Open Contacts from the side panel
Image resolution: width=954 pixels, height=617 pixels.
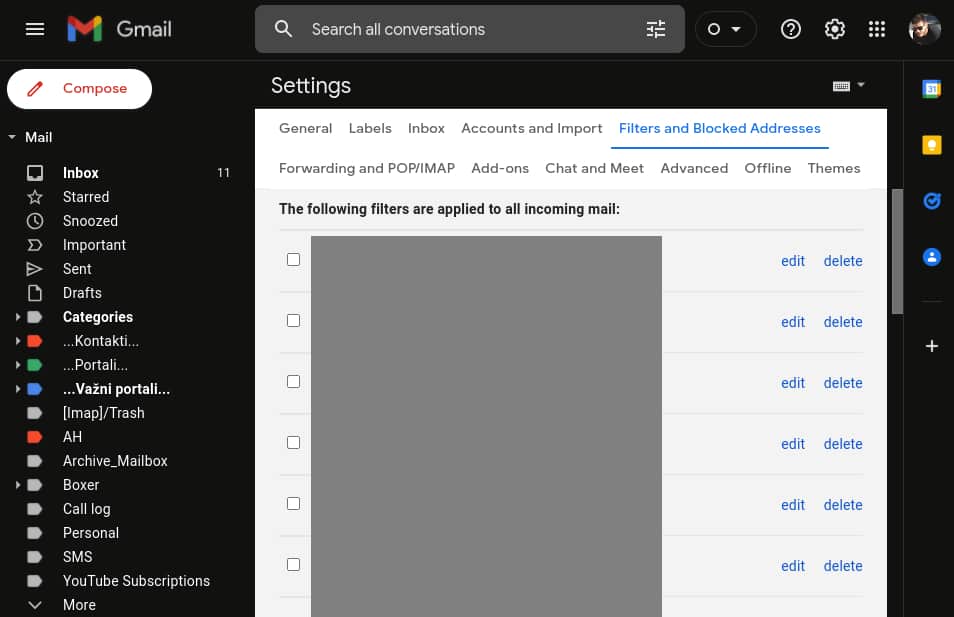931,257
